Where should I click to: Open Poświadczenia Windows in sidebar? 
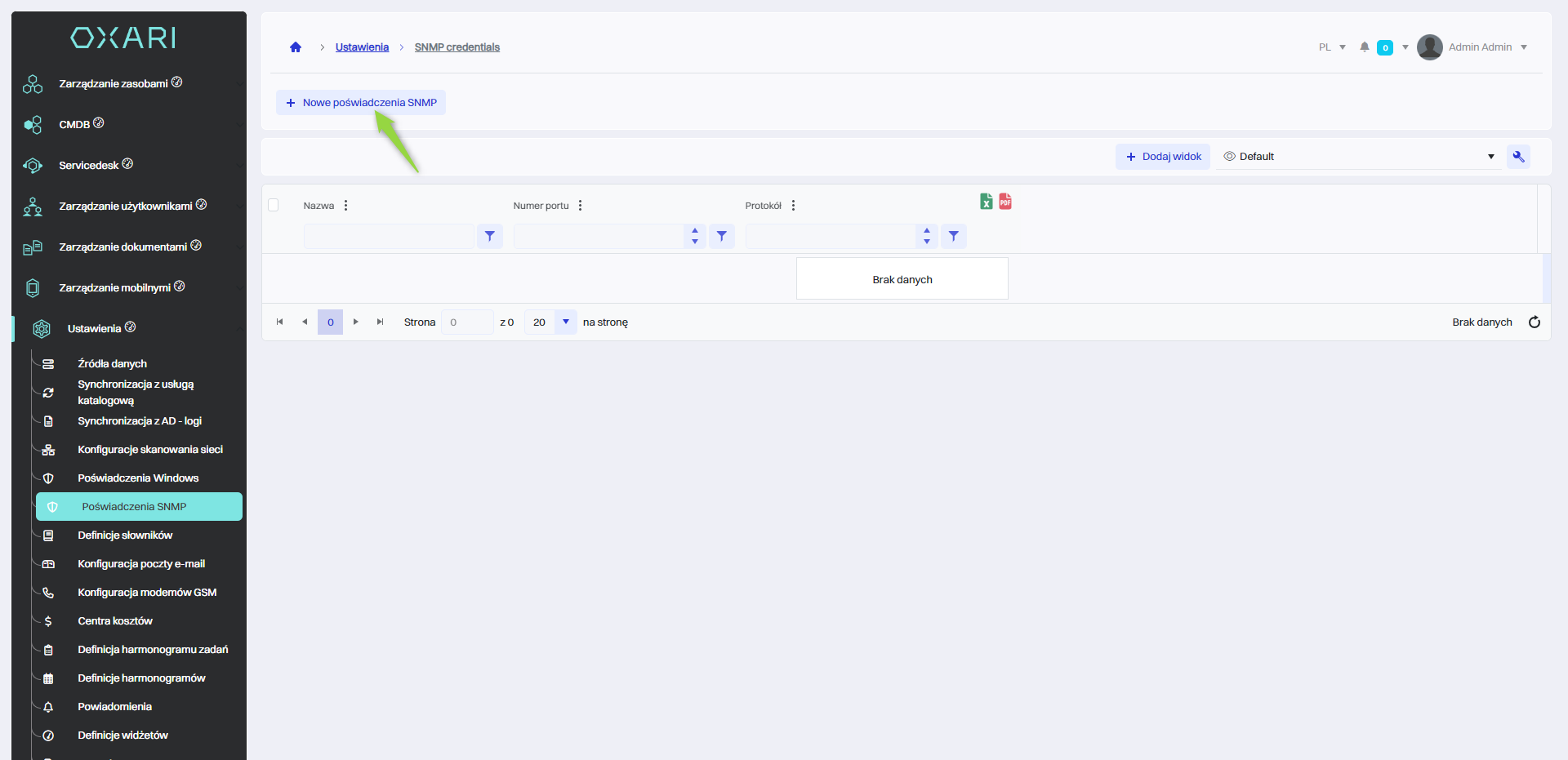pos(138,478)
